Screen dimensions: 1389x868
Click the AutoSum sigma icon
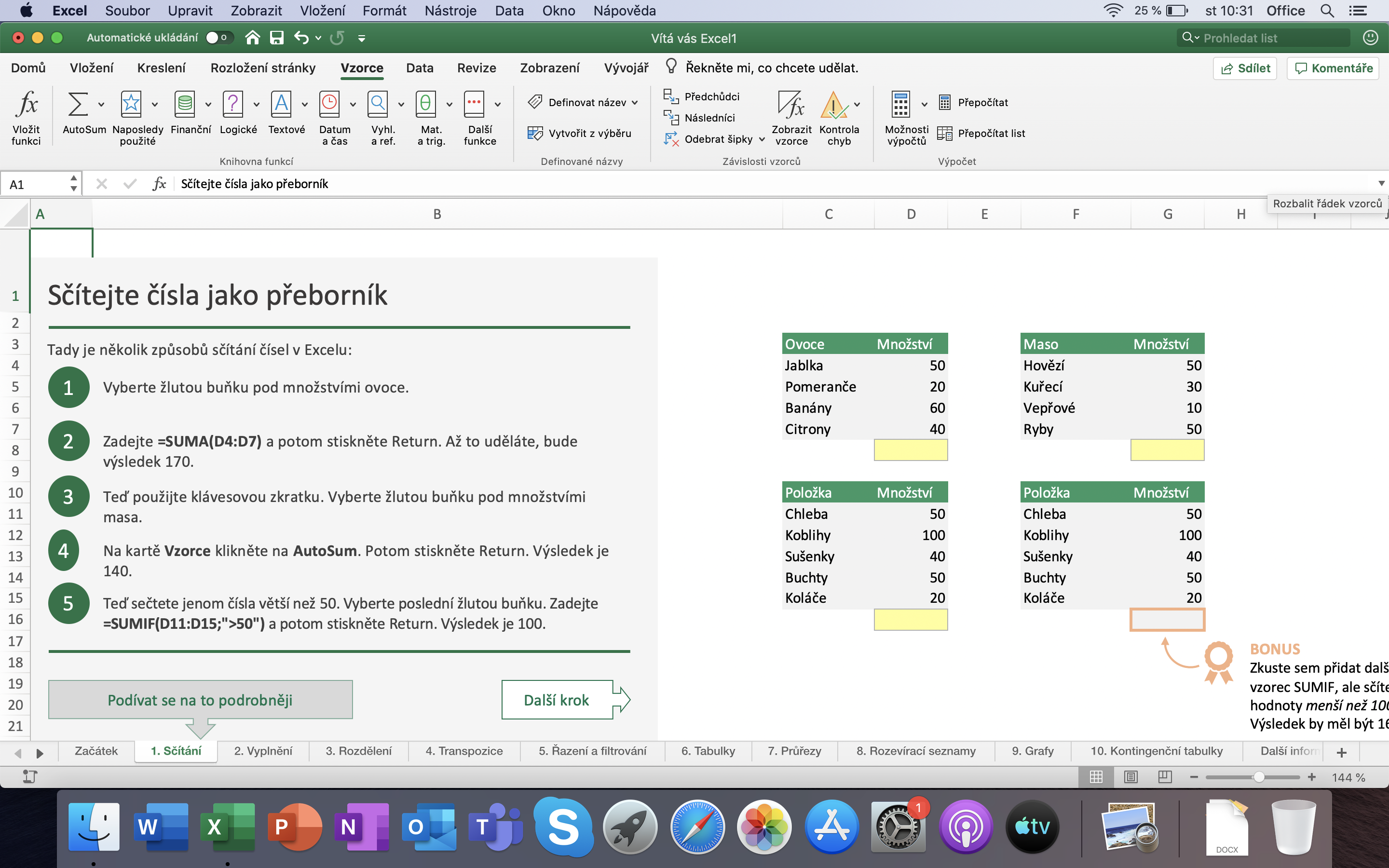pos(78,105)
